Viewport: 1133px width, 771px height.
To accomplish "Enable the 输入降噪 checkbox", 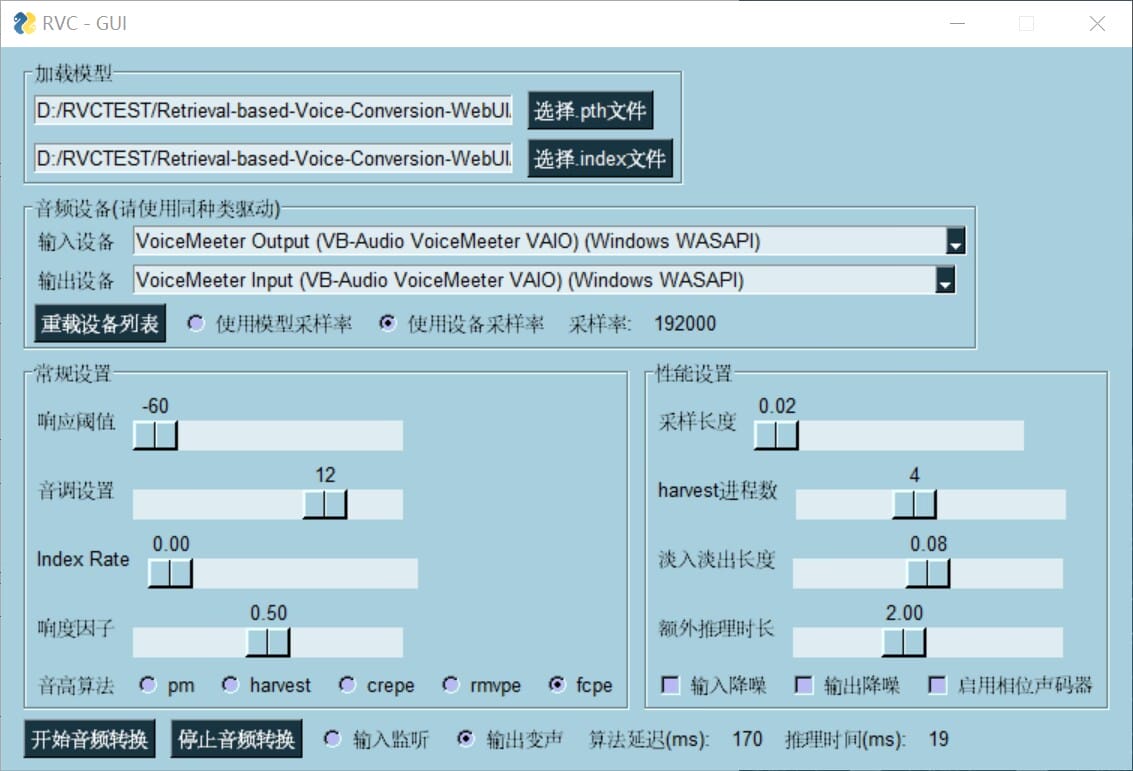I will [x=669, y=685].
